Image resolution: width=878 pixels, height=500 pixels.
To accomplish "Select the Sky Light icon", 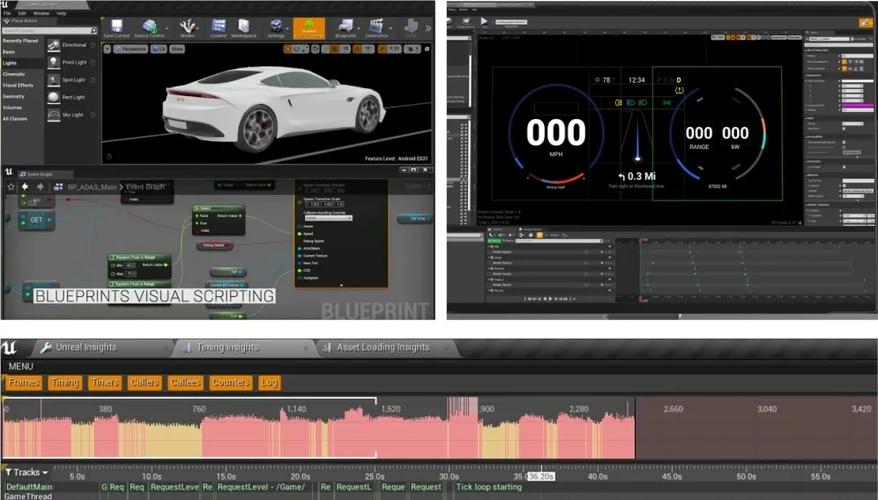I will click(x=54, y=115).
